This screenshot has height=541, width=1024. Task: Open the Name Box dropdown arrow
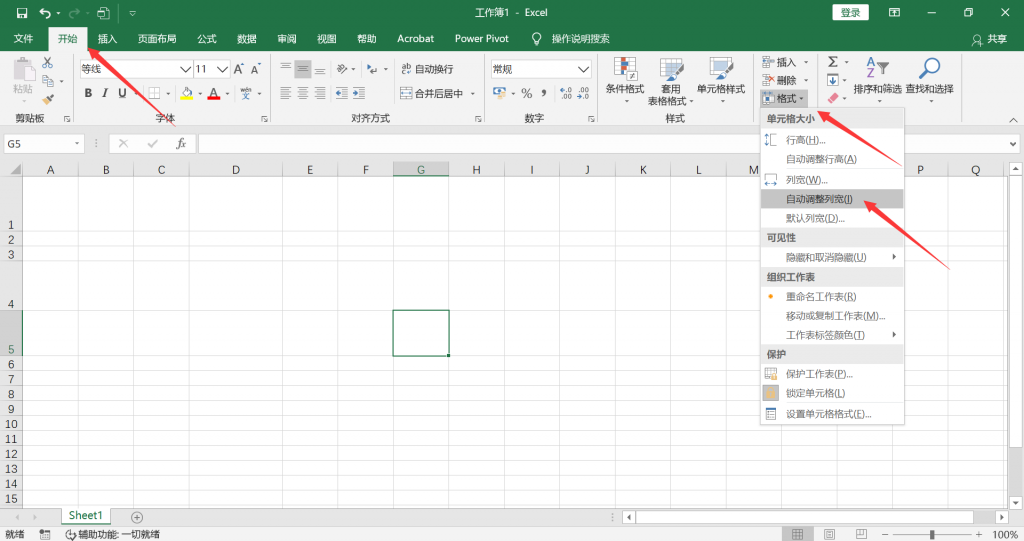point(77,143)
